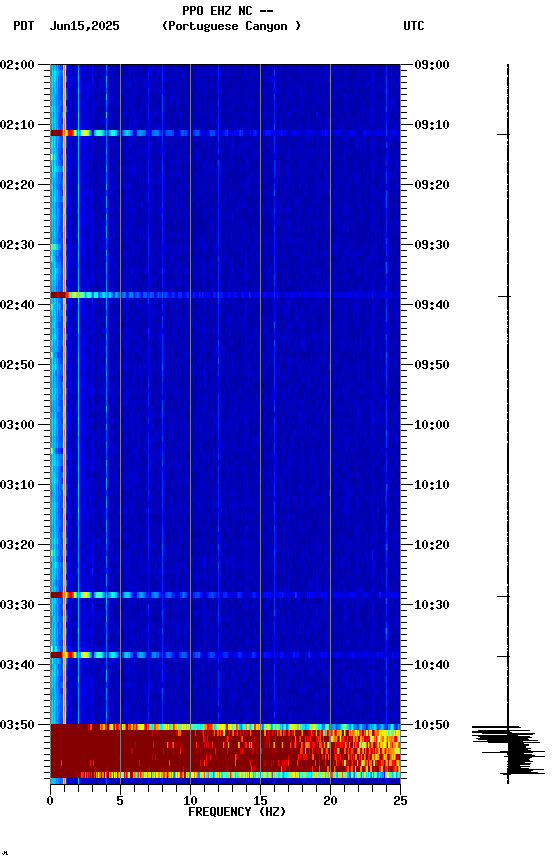The image size is (552, 864).
Task: Click the '10:10' UTC time label
Action: point(432,485)
